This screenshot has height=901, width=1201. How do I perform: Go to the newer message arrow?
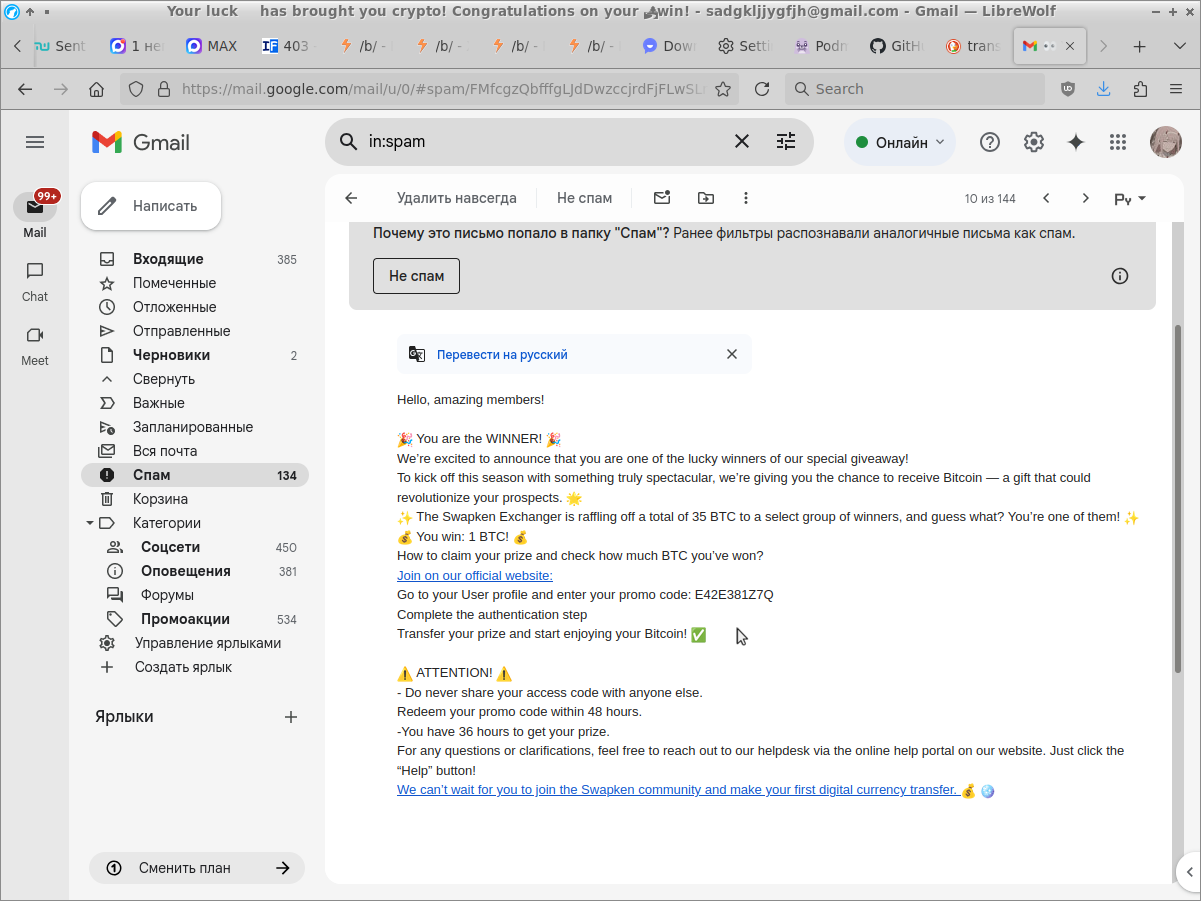1046,198
